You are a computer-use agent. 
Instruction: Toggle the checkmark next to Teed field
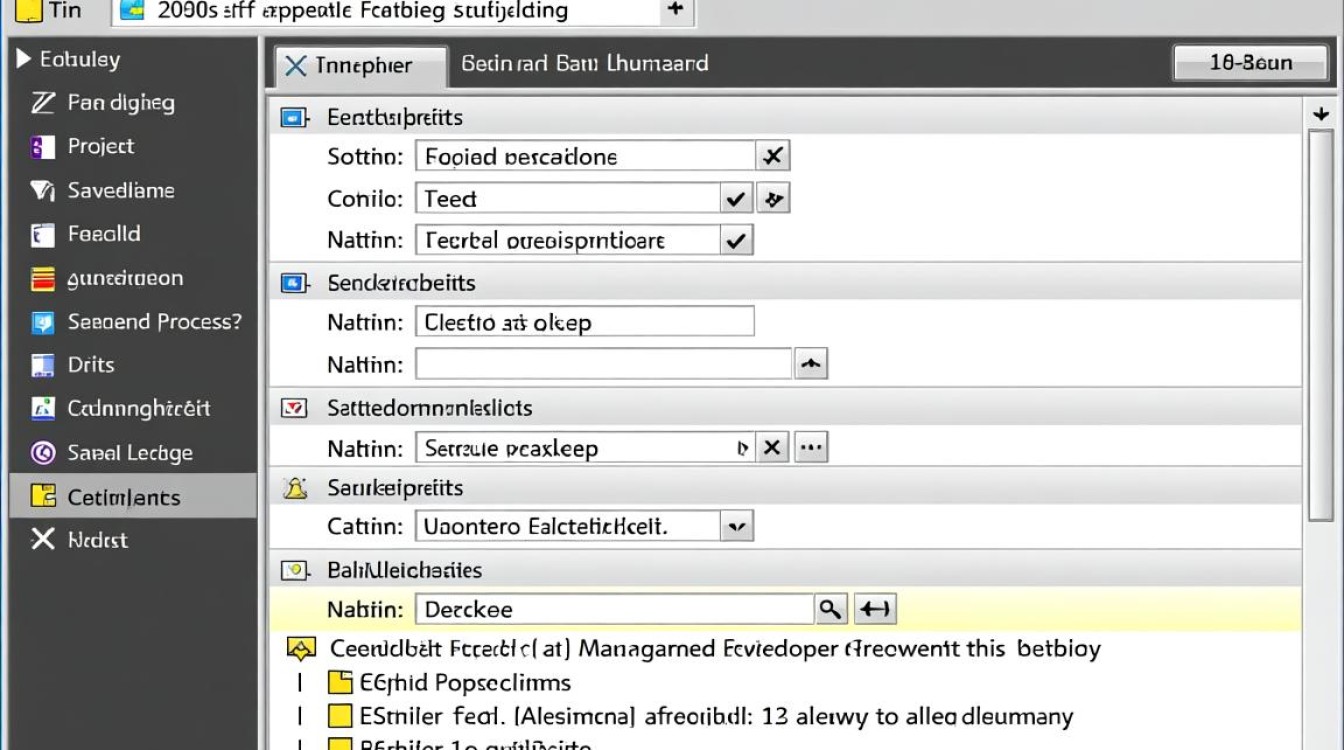coord(736,199)
